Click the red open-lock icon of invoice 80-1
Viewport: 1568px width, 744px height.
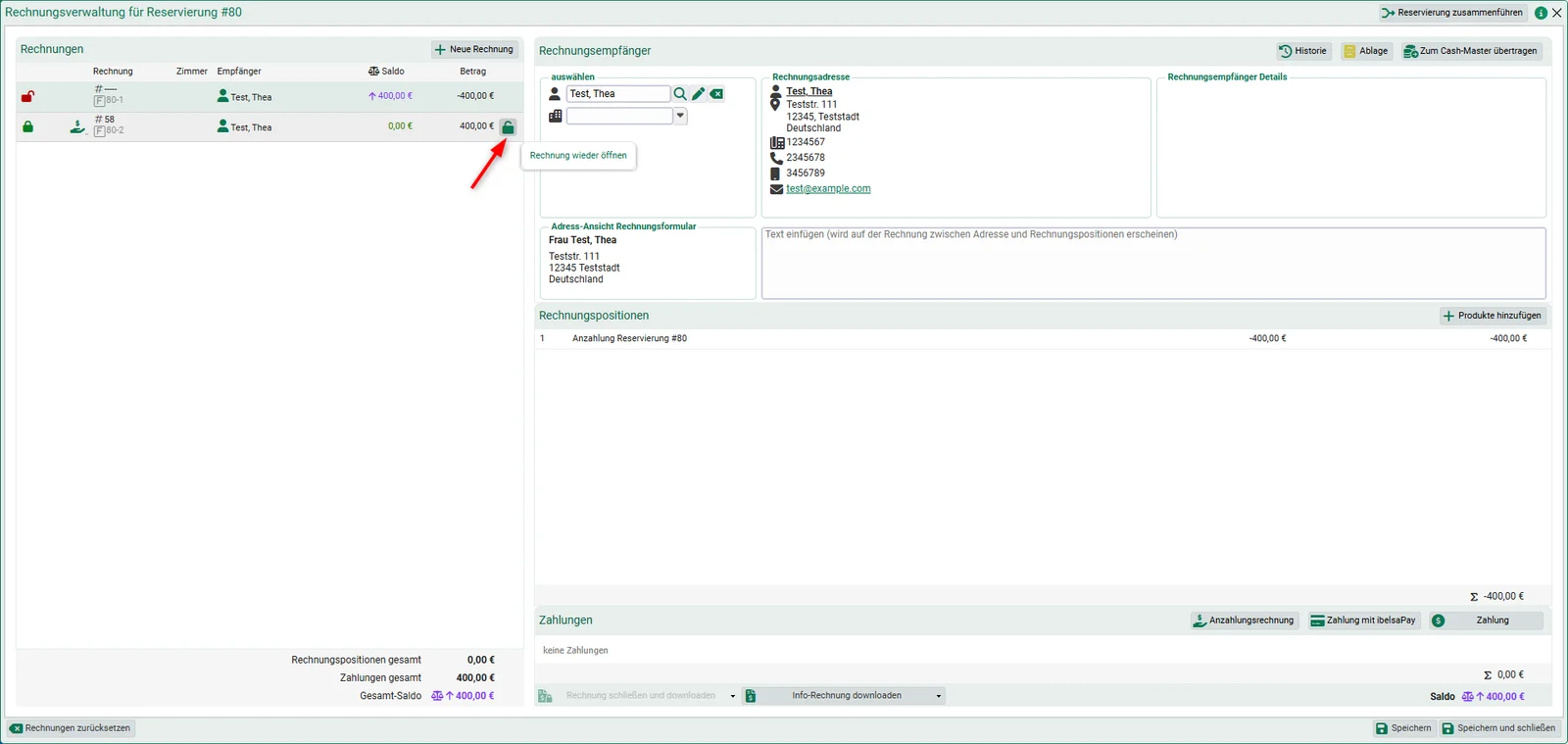pos(27,96)
